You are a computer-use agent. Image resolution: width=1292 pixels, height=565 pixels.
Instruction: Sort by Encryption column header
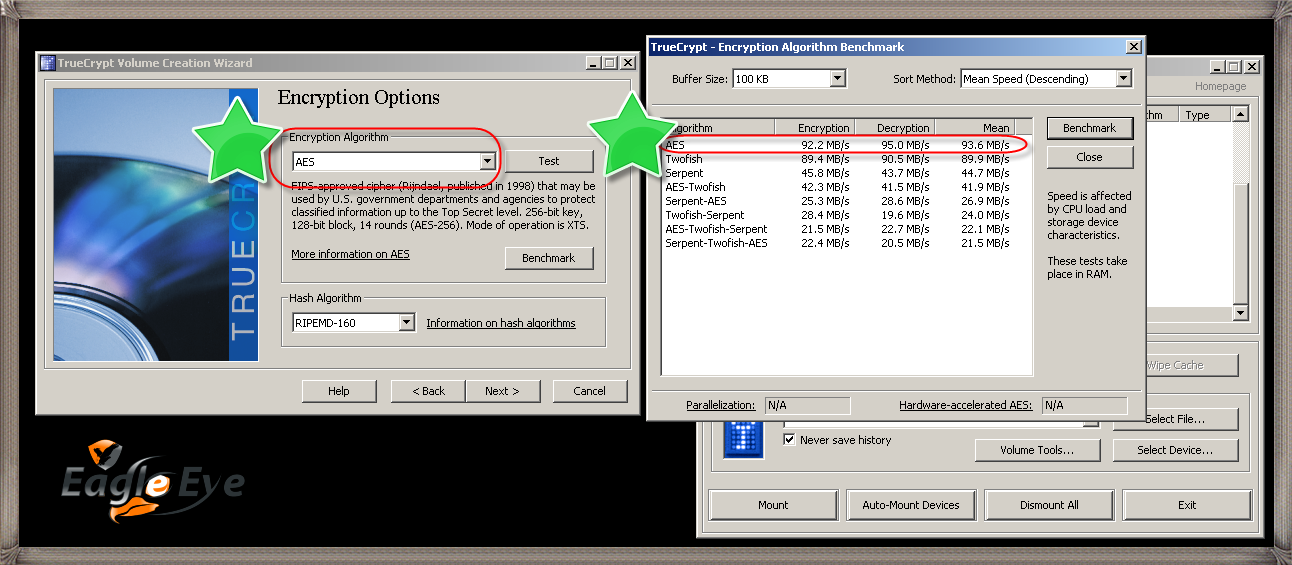tap(815, 128)
